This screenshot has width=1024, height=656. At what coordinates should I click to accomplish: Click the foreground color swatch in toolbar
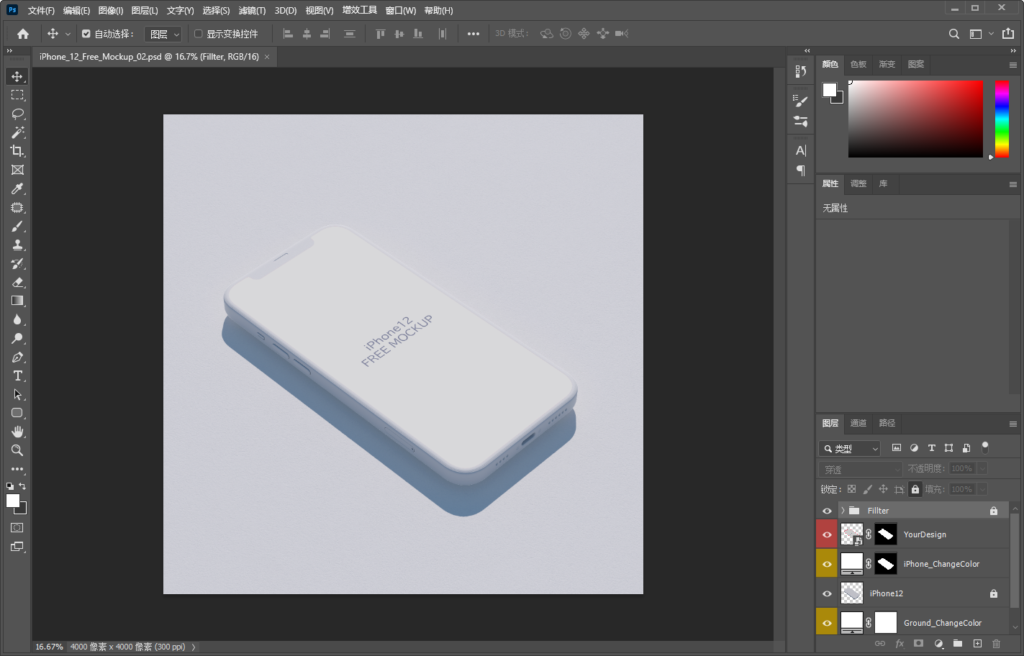12,500
